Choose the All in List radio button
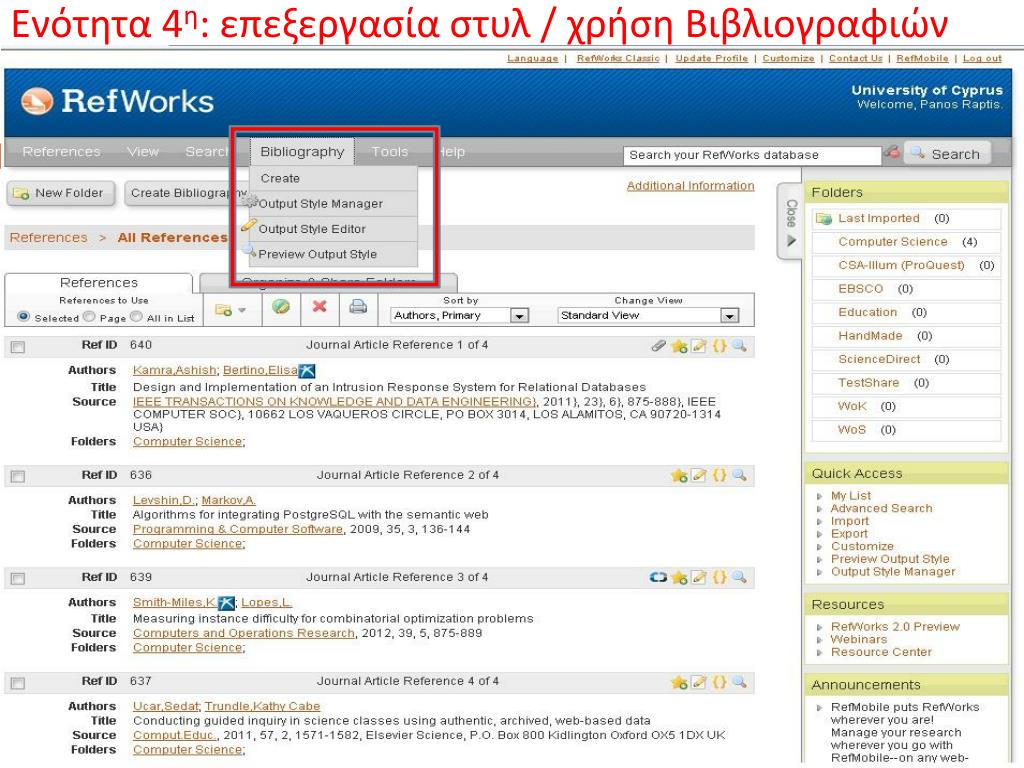1024x768 pixels. (136, 317)
